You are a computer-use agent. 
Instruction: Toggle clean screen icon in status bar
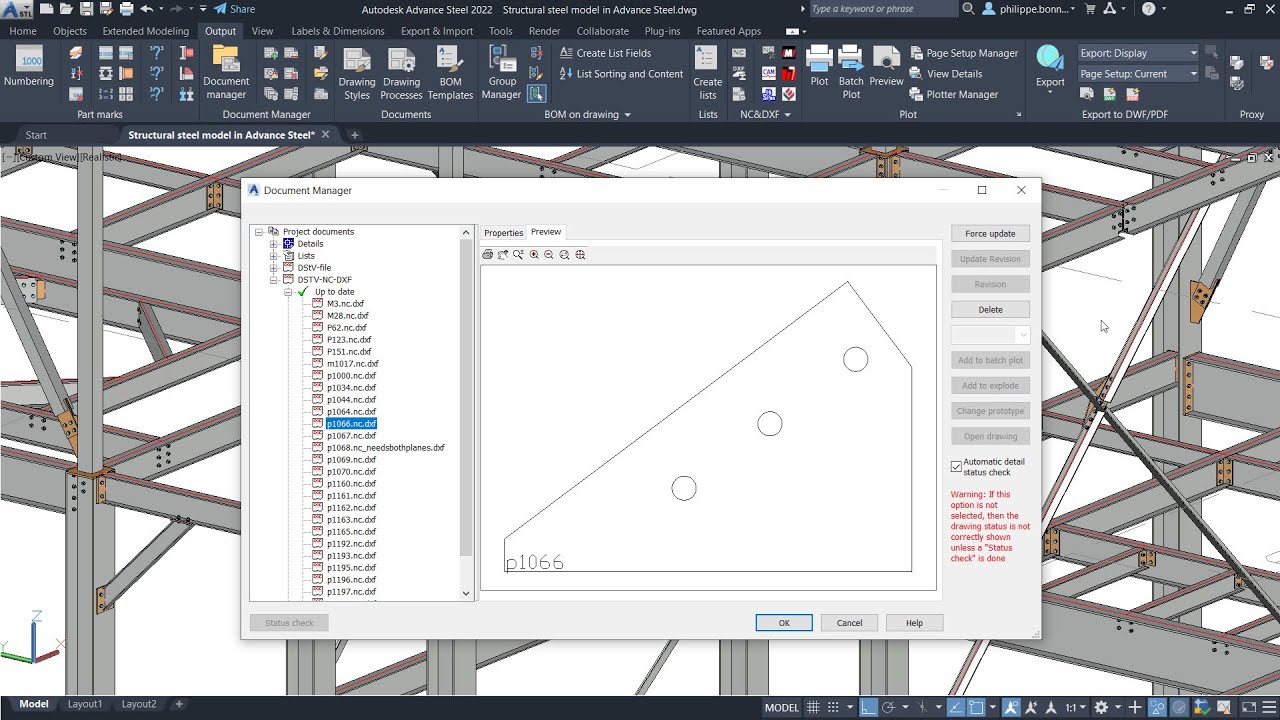[x=1251, y=707]
